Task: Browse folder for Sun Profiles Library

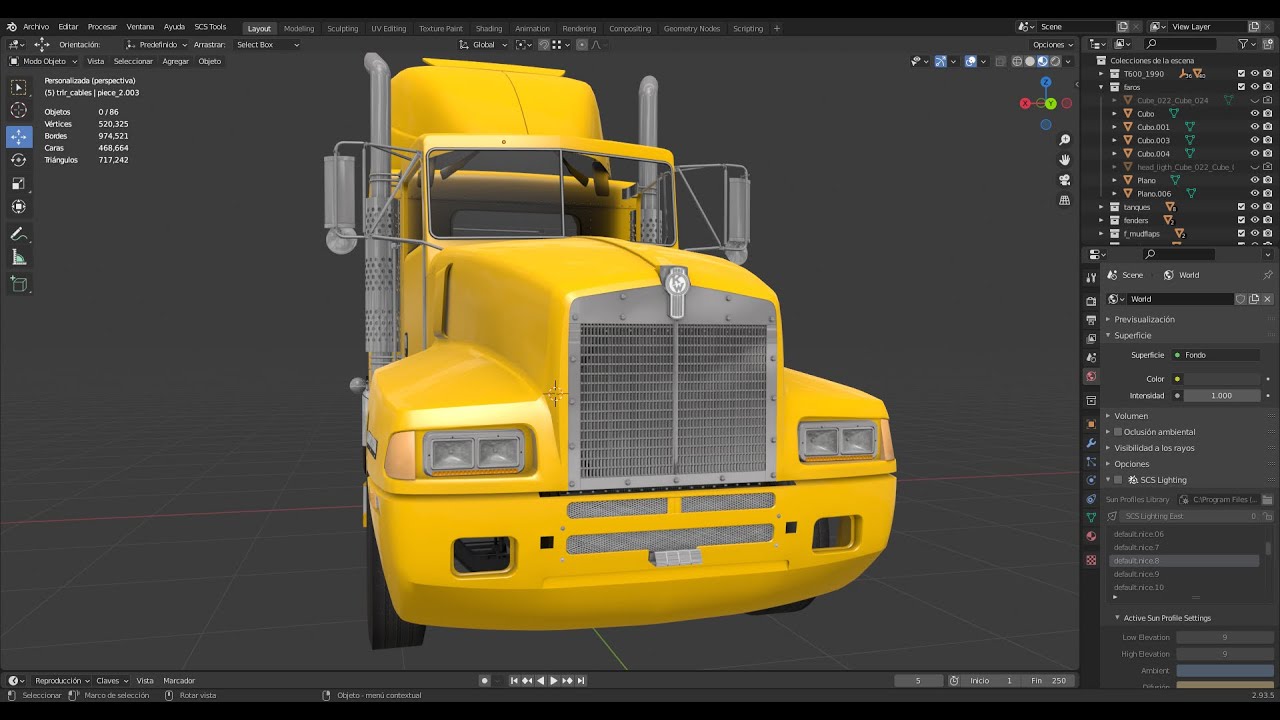Action: pos(1267,499)
